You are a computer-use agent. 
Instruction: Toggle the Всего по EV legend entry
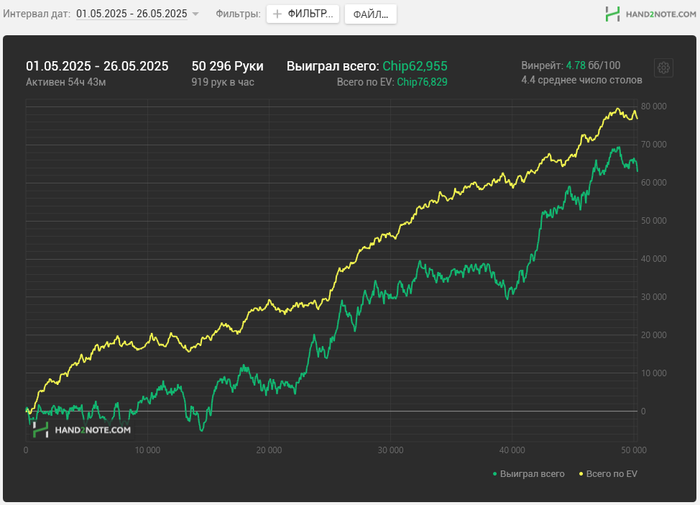(x=608, y=474)
